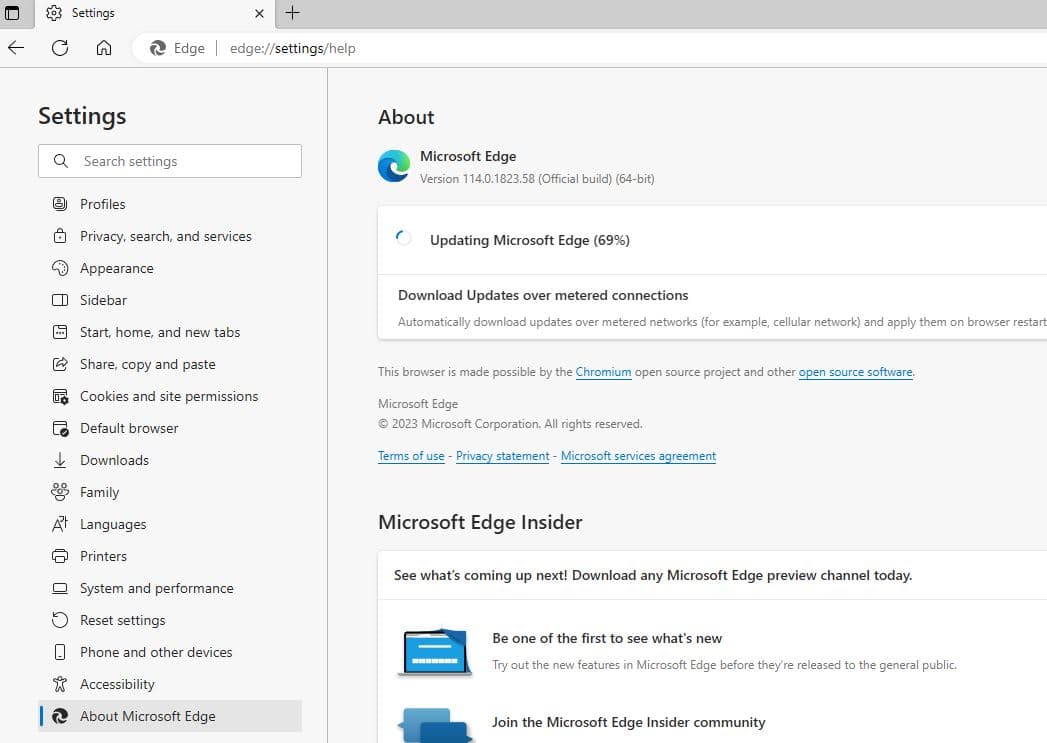Screen dimensions: 1047x743
Task: Open System and performance section
Action: click(156, 588)
